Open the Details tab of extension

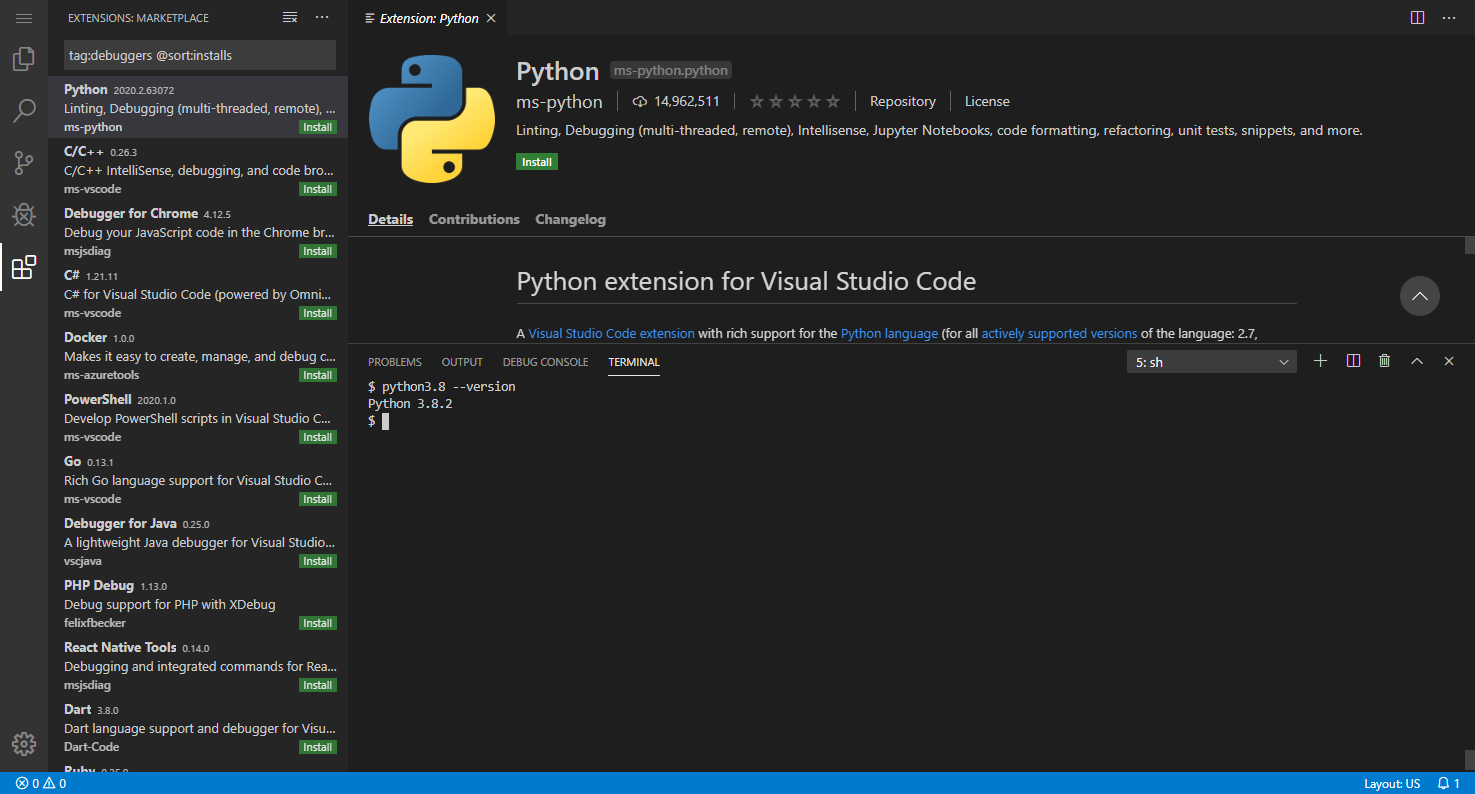[390, 219]
